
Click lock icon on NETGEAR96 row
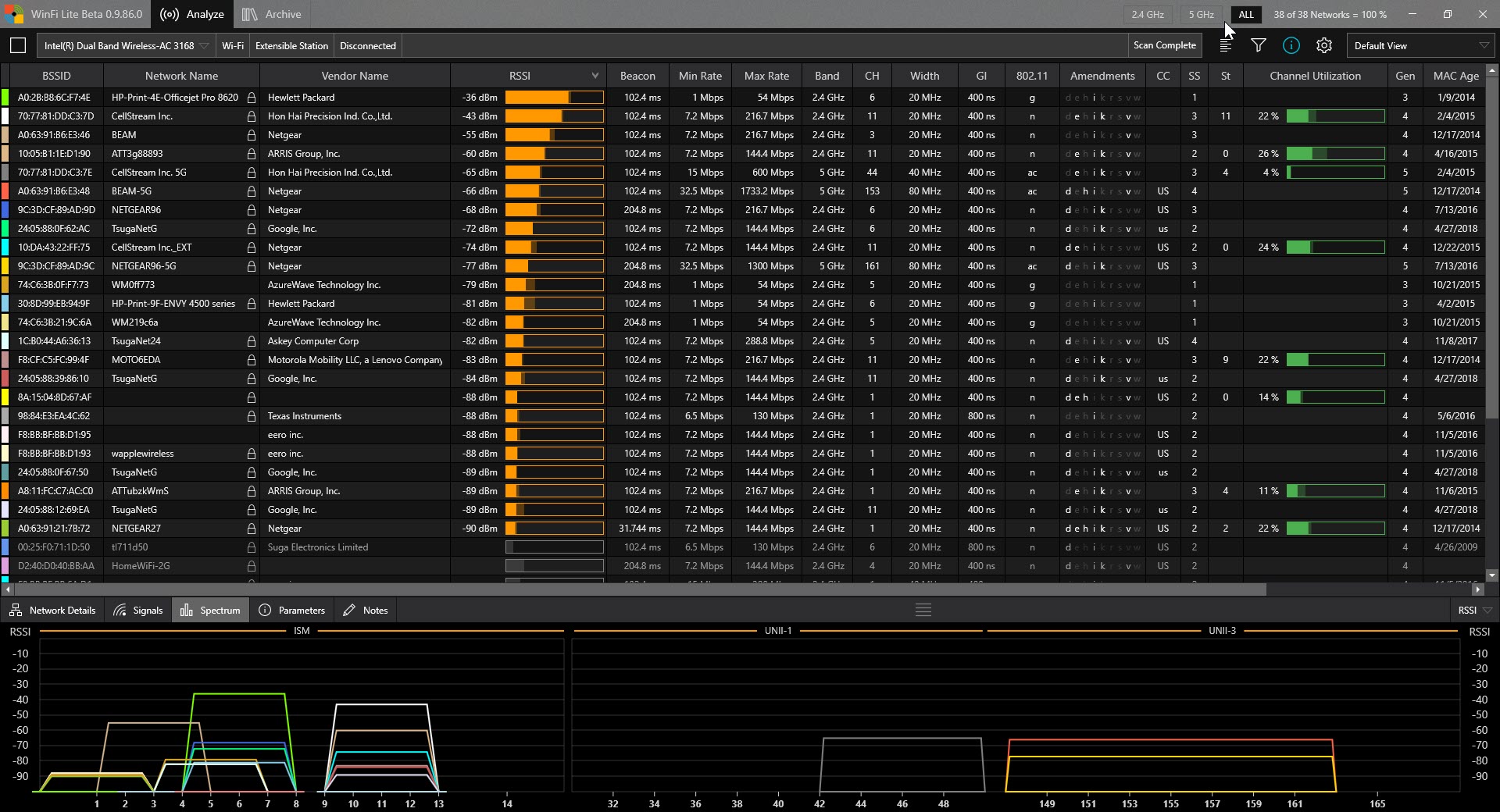[x=252, y=210]
